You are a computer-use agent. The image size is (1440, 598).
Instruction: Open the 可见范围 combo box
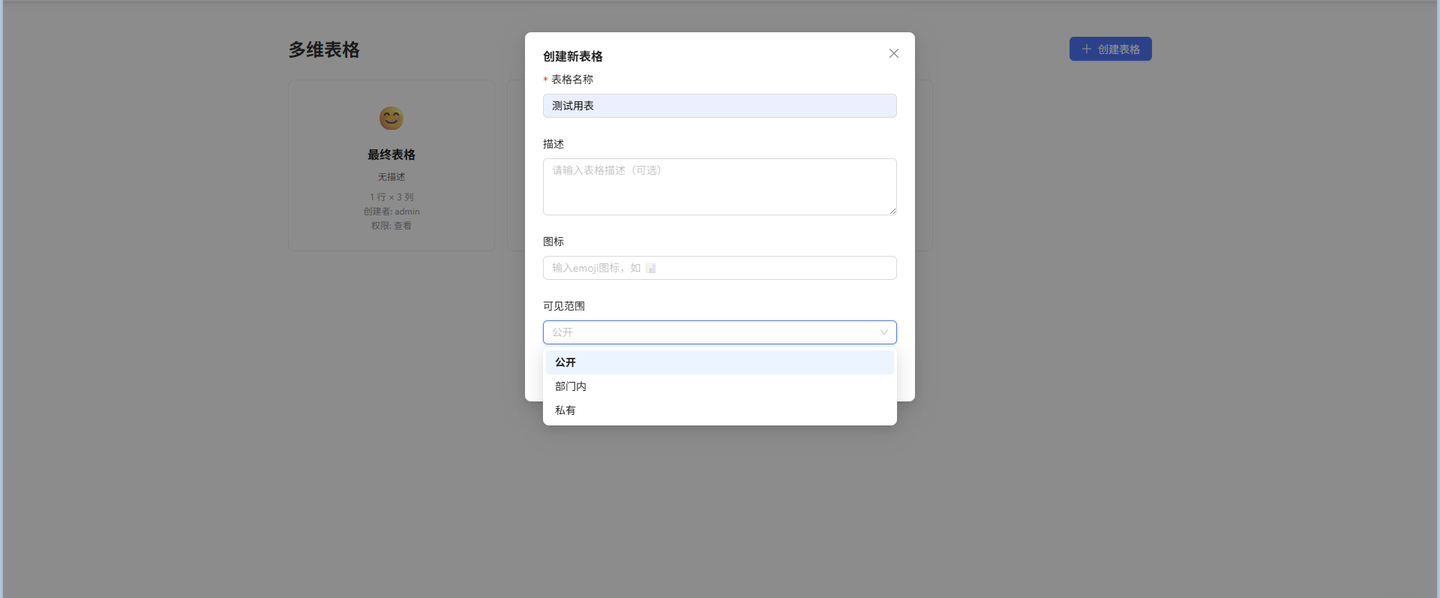click(719, 332)
